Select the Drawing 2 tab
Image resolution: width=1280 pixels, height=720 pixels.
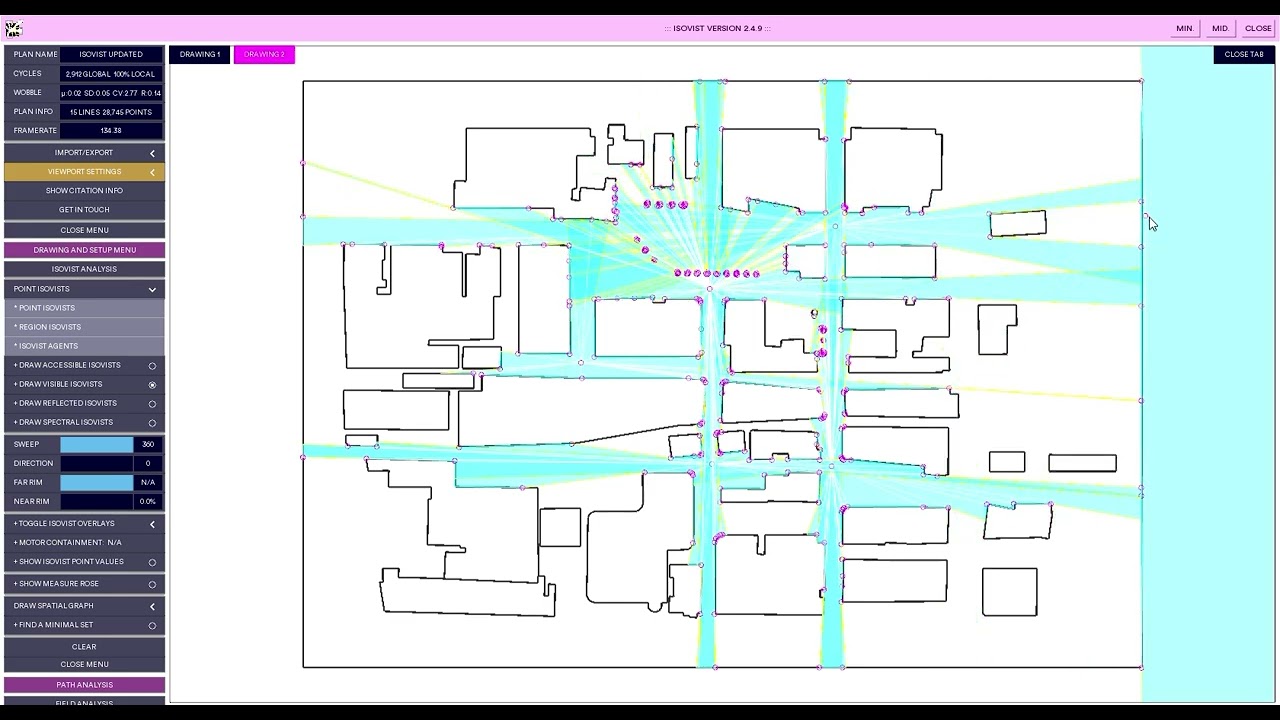[264, 54]
